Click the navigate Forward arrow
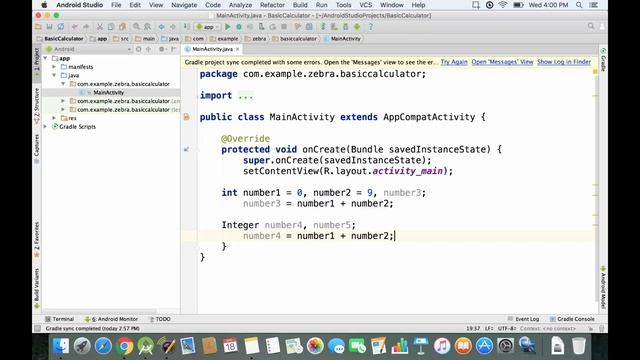Screen dimensions: 640x360 (173, 27)
